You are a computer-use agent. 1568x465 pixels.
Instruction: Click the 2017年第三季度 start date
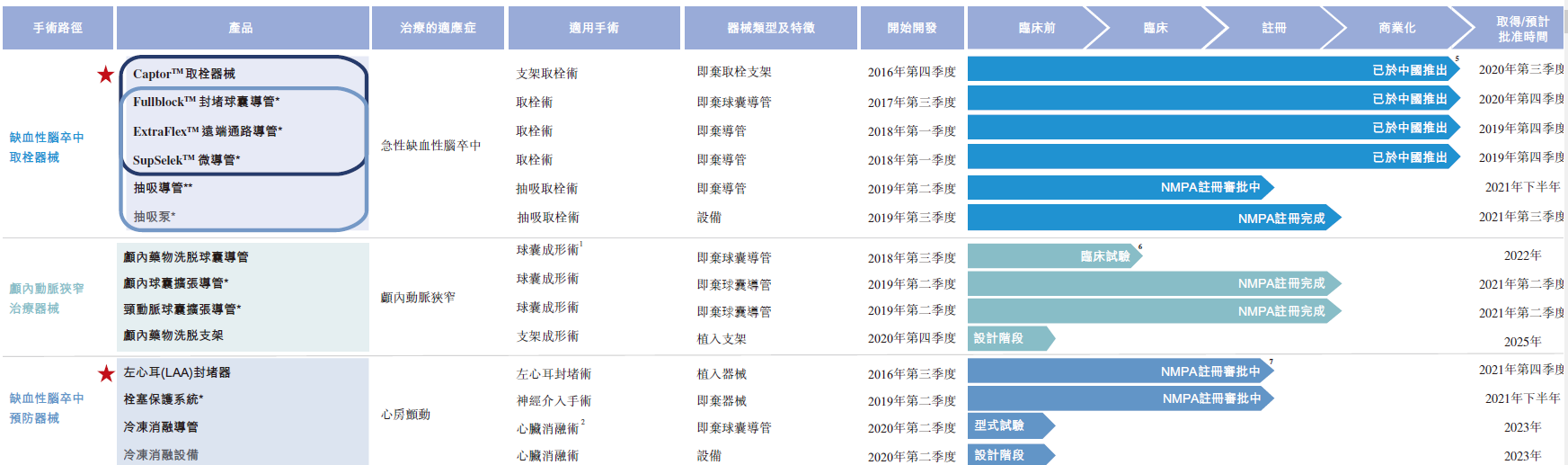912,103
